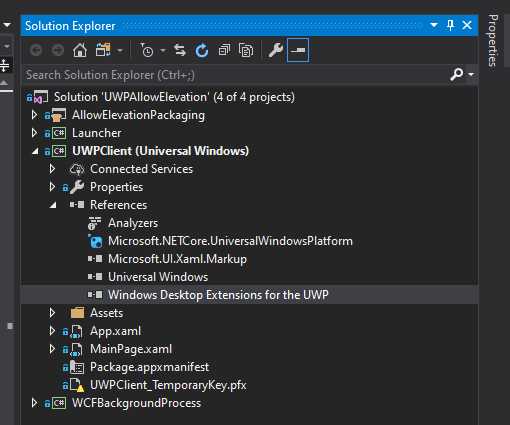
Task: Expand the Assets folder
Action: [x=52, y=313]
